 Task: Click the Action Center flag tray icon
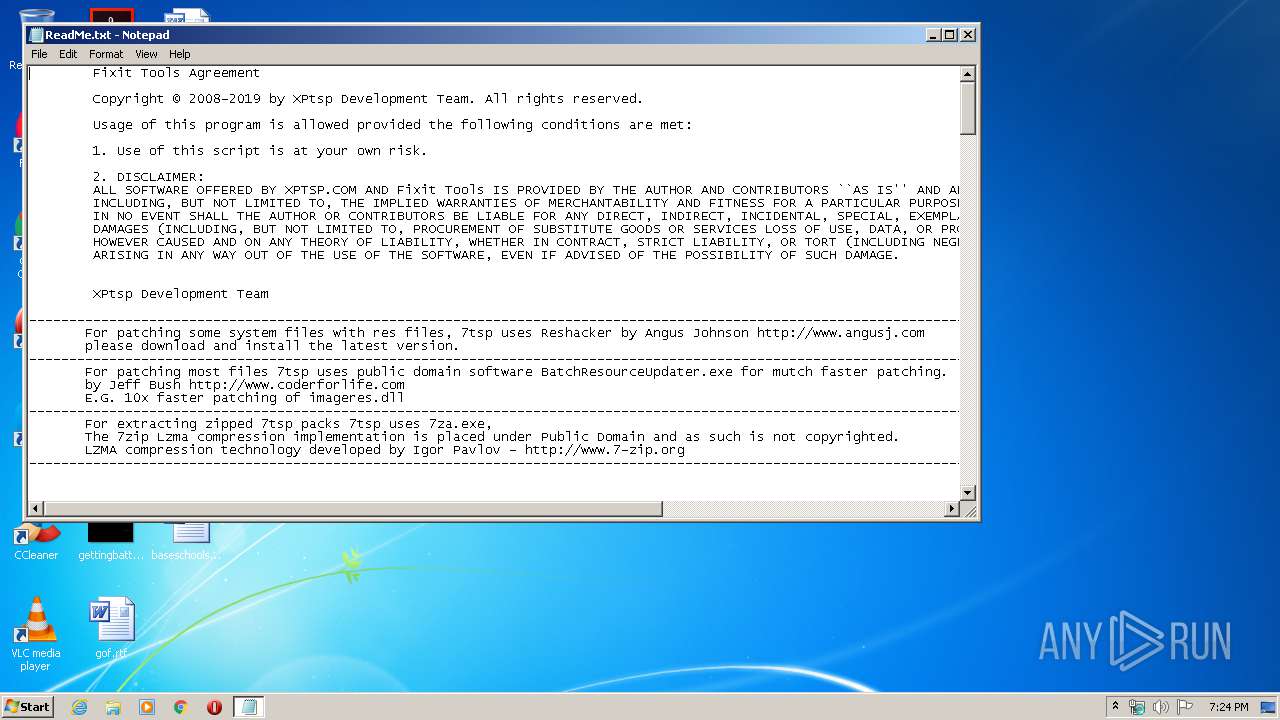[1185, 707]
